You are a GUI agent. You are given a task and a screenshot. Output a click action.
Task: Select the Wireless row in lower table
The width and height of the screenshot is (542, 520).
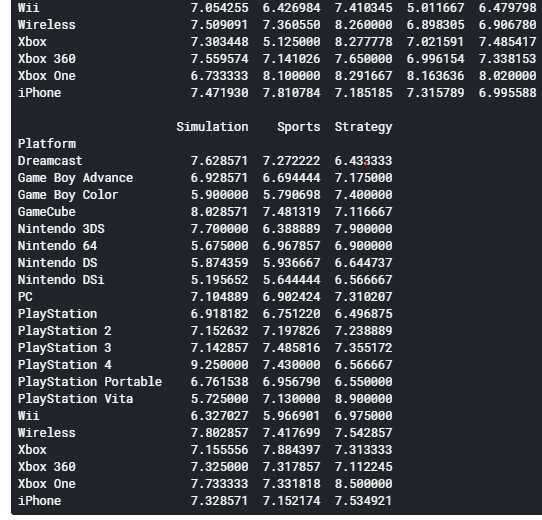coord(205,433)
